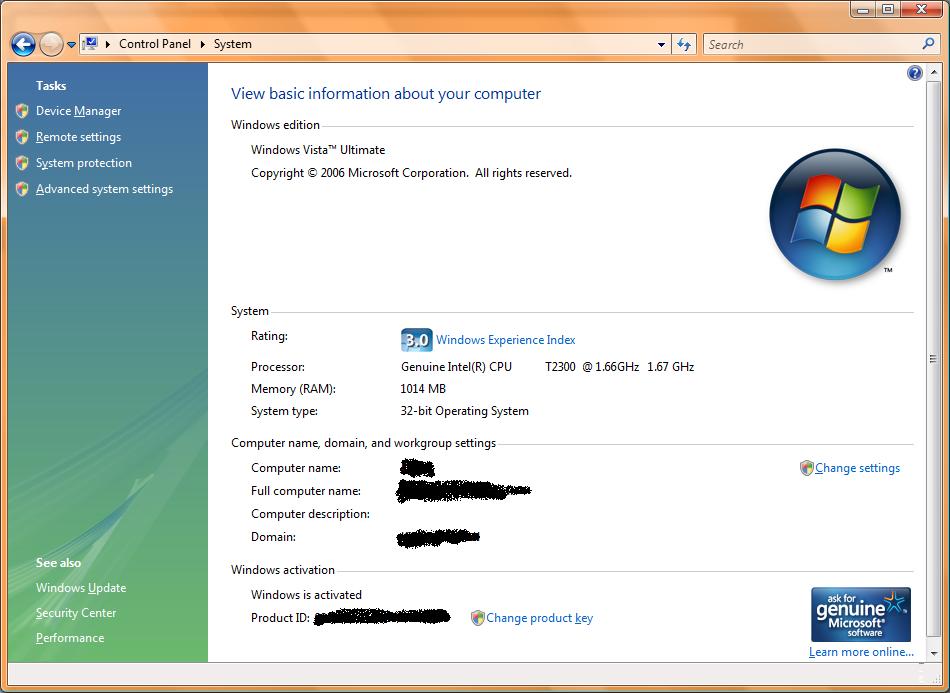The width and height of the screenshot is (950, 693).
Task: Click the vertical scrollbar up arrow
Action: click(933, 72)
